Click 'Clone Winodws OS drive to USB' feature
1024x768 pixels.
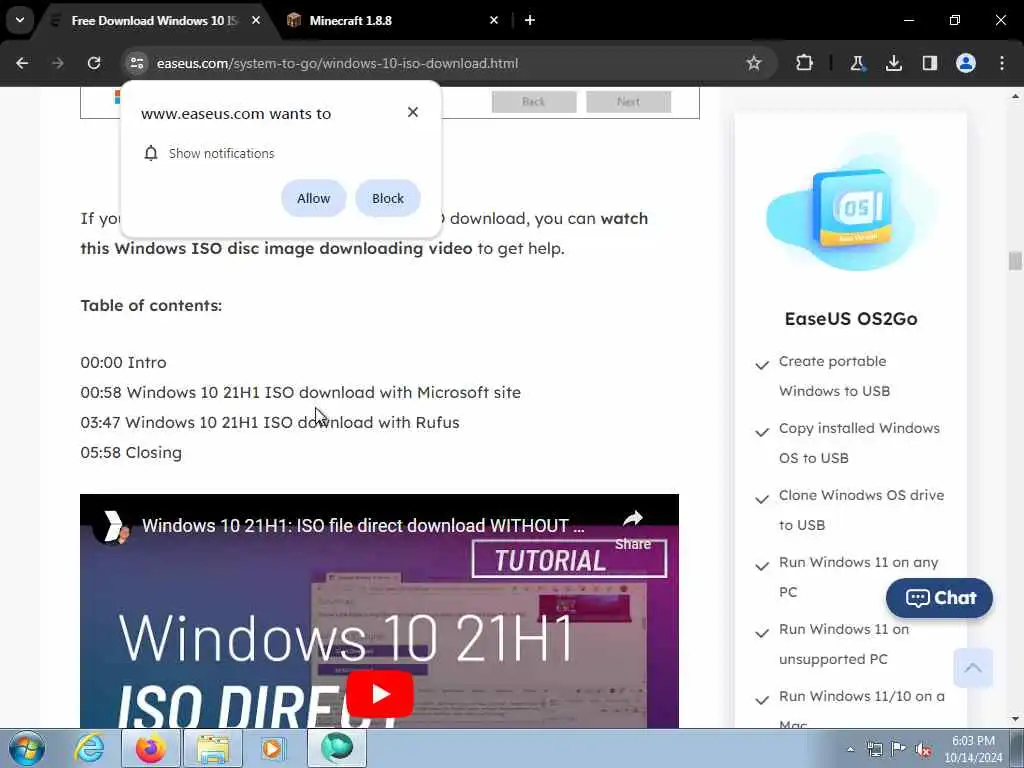861,510
